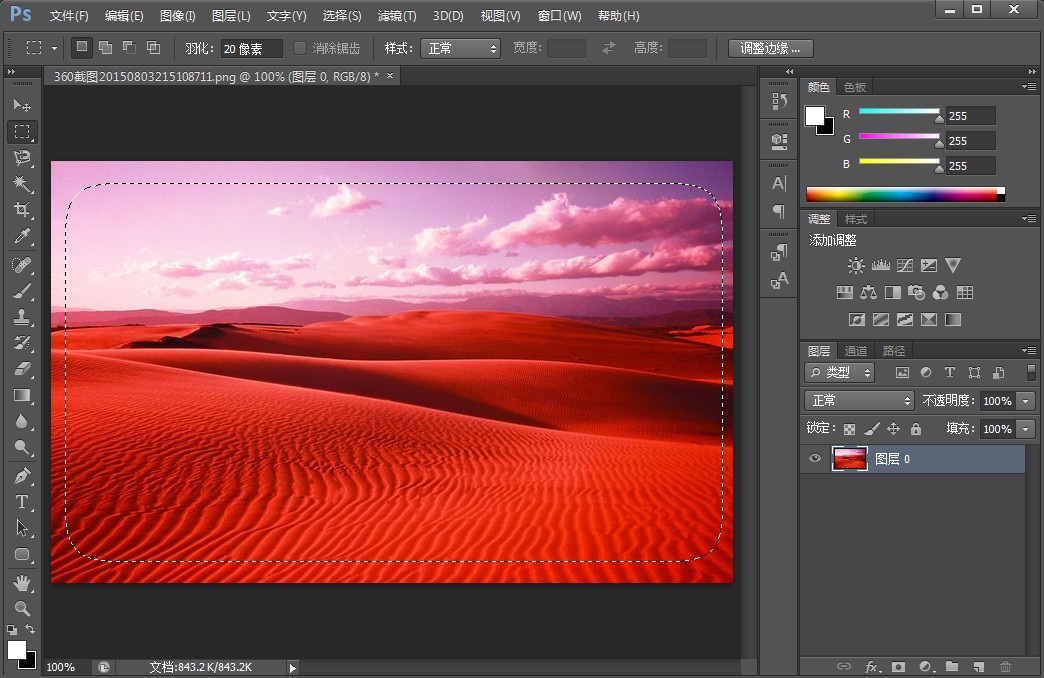The image size is (1044, 678).
Task: Select the Blur tool
Action: tap(22, 422)
